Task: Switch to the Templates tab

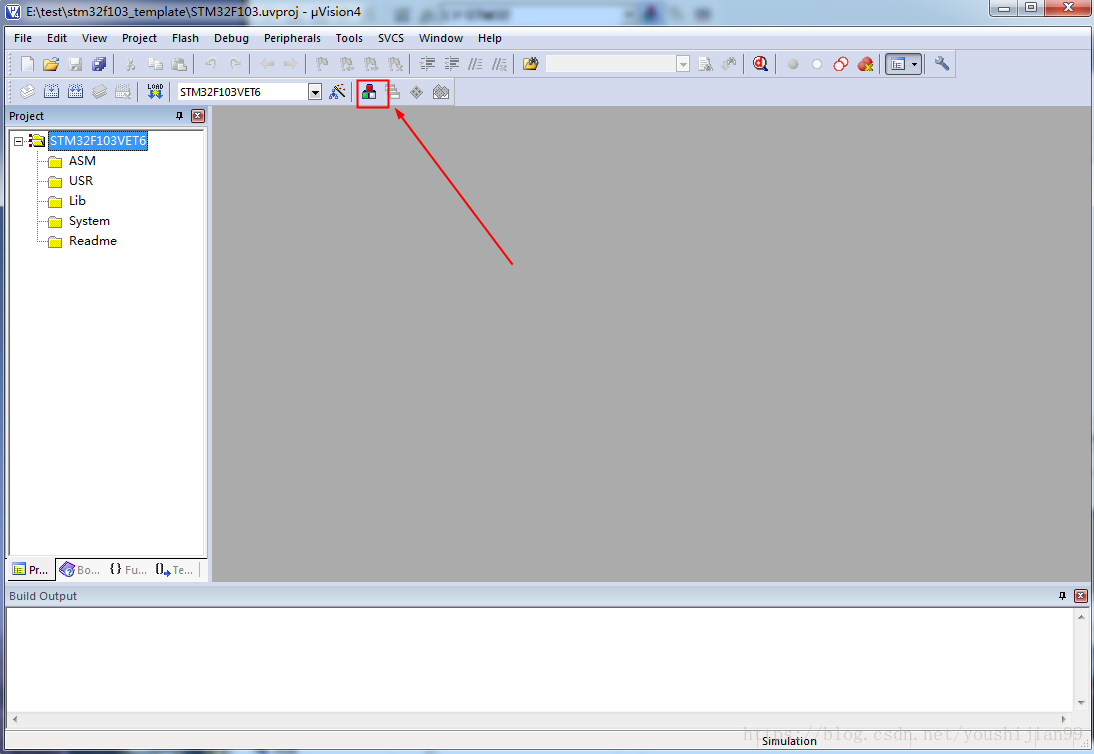Action: point(175,570)
